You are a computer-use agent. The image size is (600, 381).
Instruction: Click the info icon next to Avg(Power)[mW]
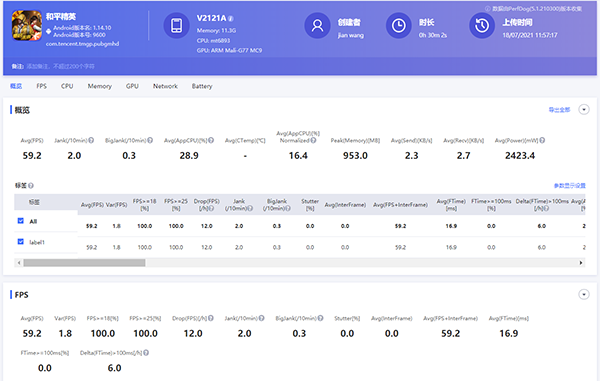(542, 140)
